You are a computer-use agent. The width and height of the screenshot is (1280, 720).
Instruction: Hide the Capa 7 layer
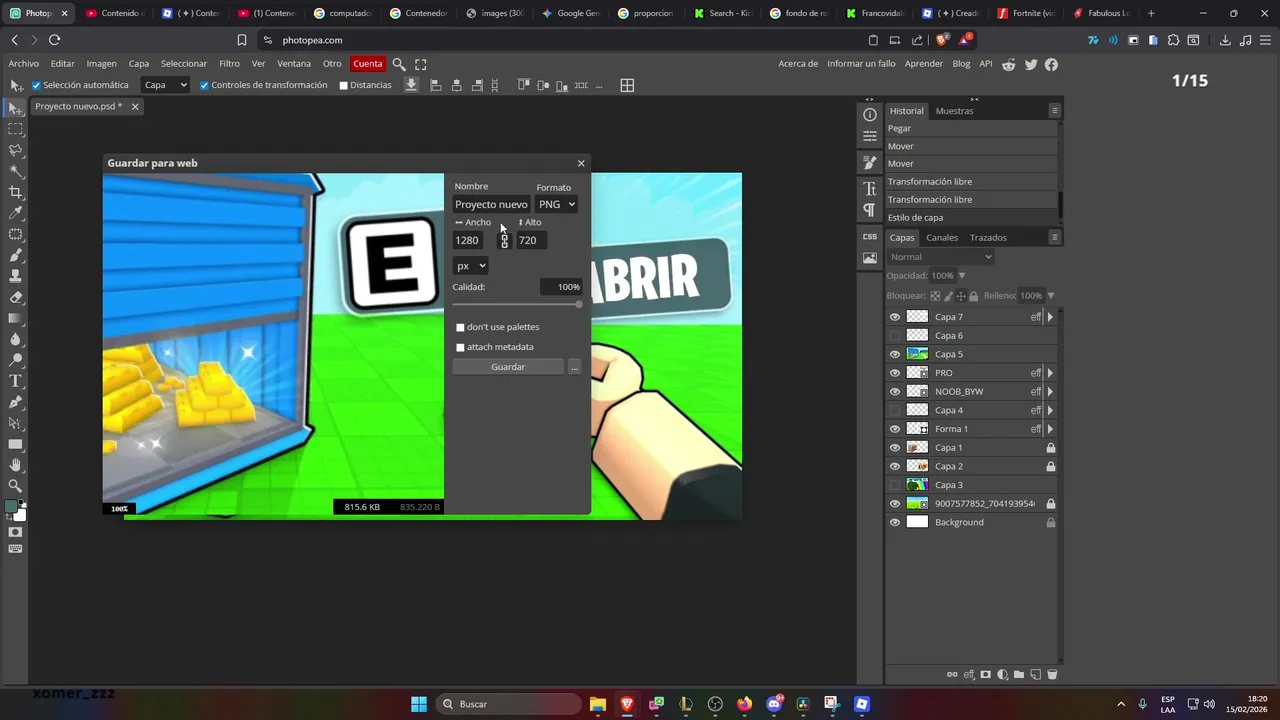(x=895, y=317)
